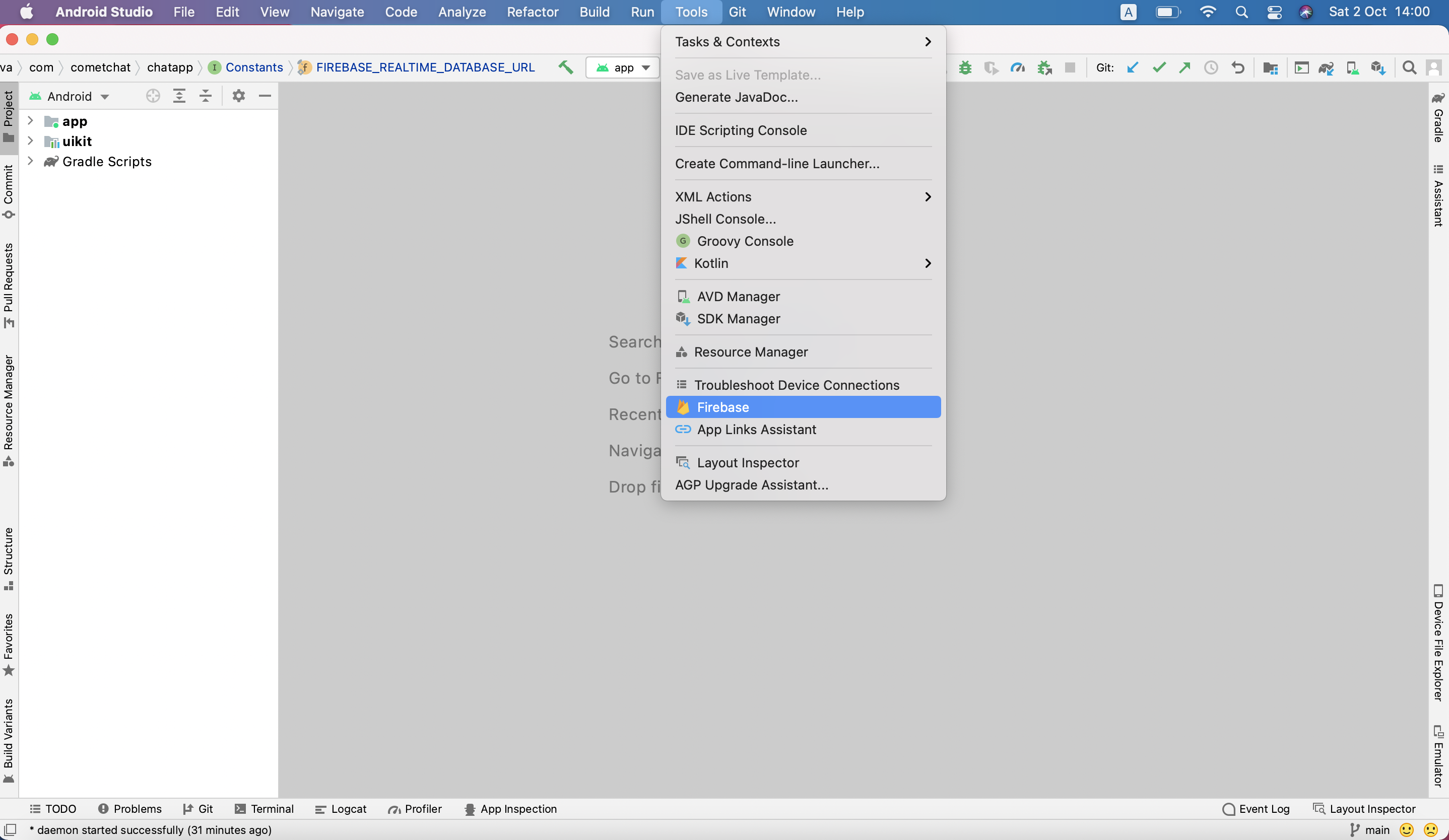
Task: Click the Project Structure folder icon in toolbar
Action: [1270, 68]
